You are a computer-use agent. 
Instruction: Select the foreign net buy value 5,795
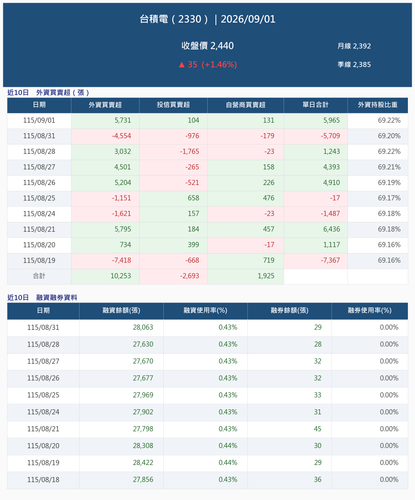tap(123, 229)
